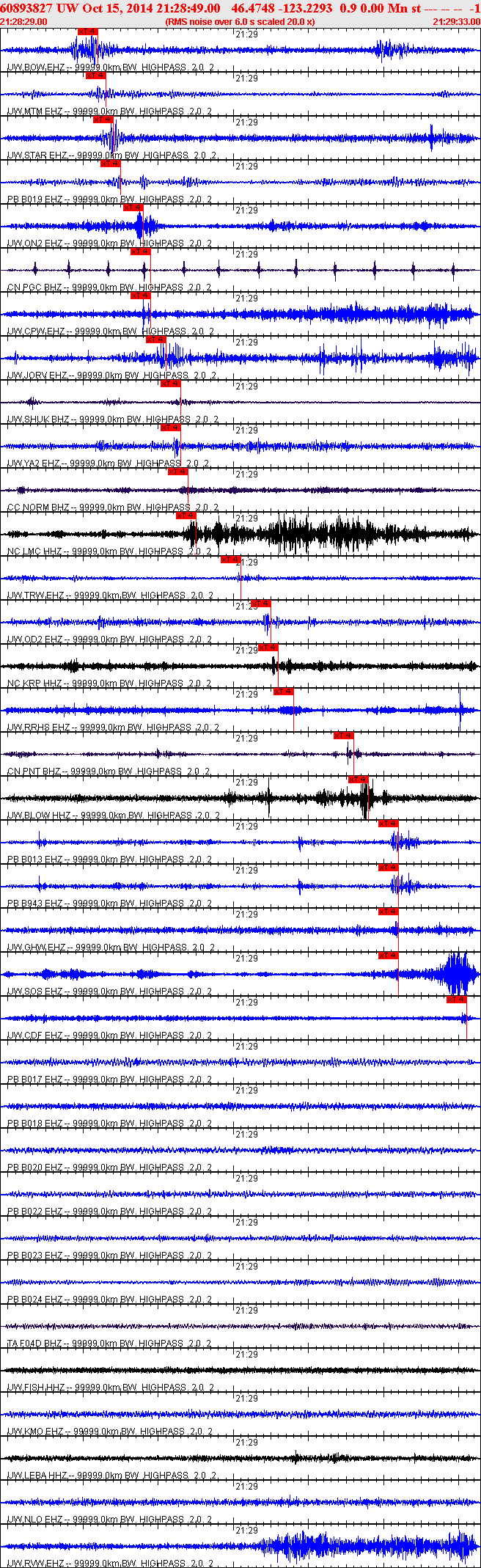Click the 'NC.KRP HHZ' station label

click(34, 684)
